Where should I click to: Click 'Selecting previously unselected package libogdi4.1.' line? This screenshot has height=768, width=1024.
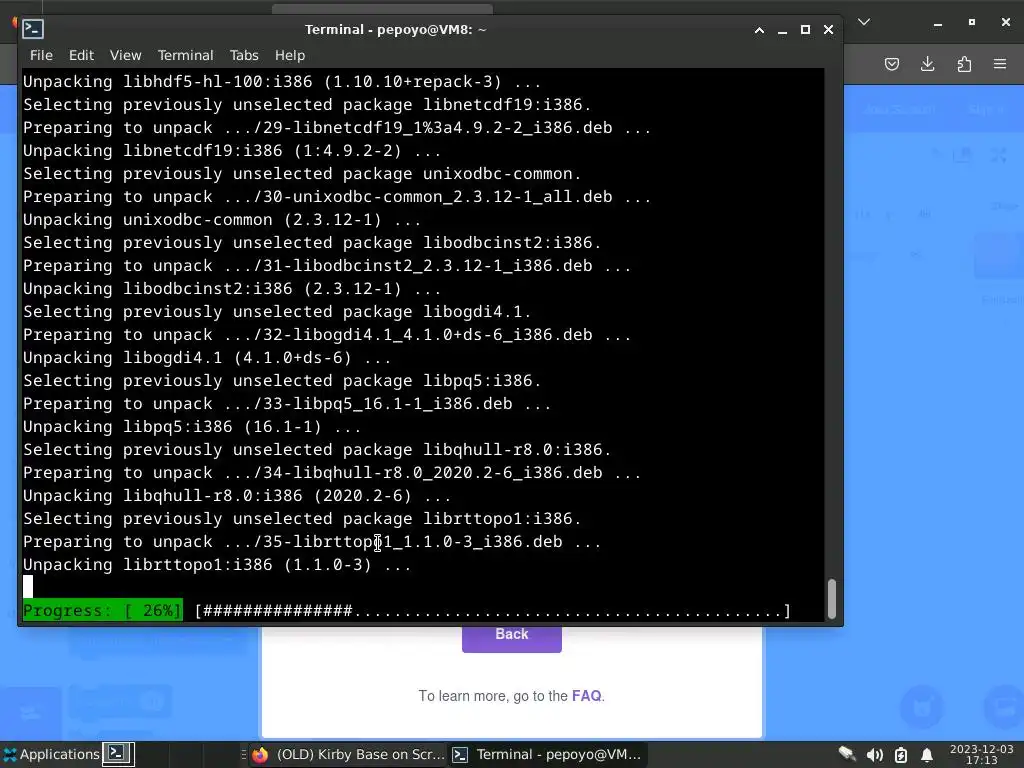coord(278,312)
